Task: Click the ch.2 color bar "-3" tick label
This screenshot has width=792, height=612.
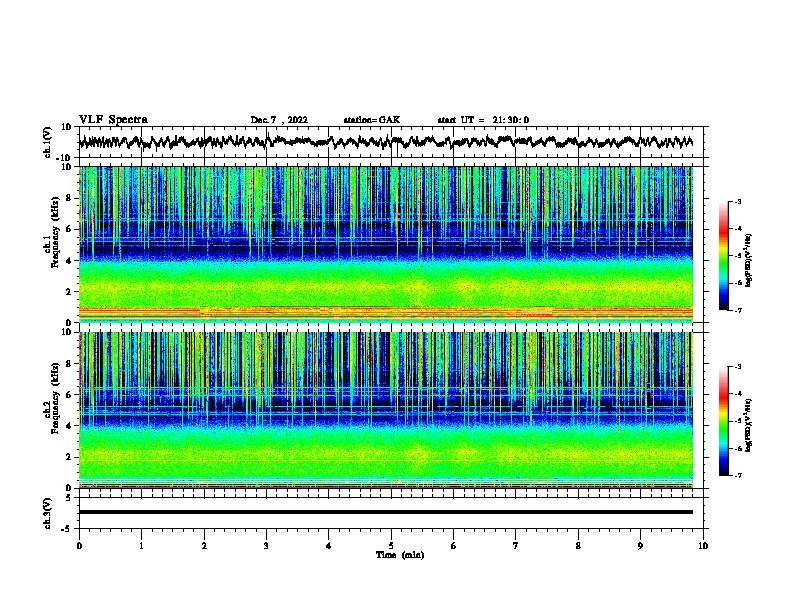Action: [x=738, y=367]
